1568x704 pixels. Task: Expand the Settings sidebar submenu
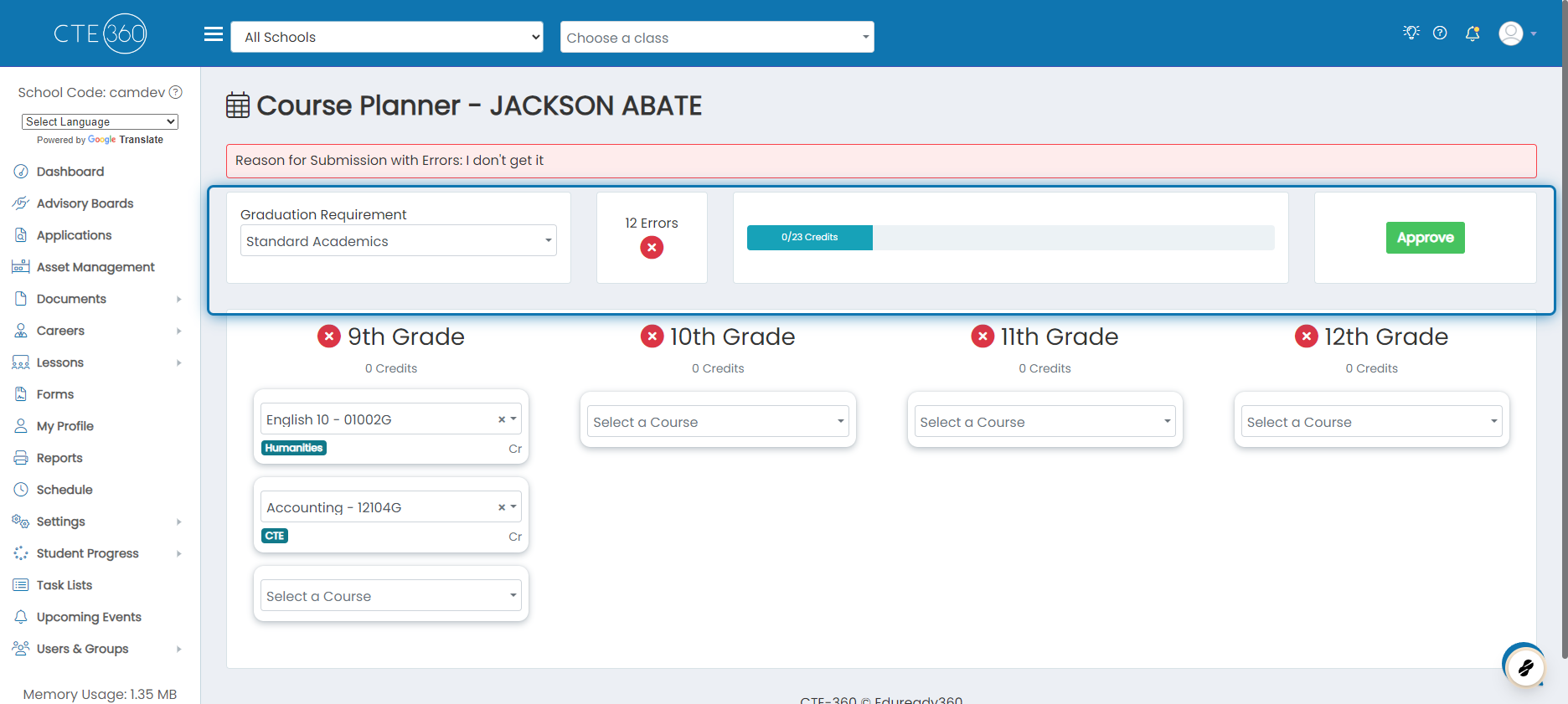click(179, 522)
